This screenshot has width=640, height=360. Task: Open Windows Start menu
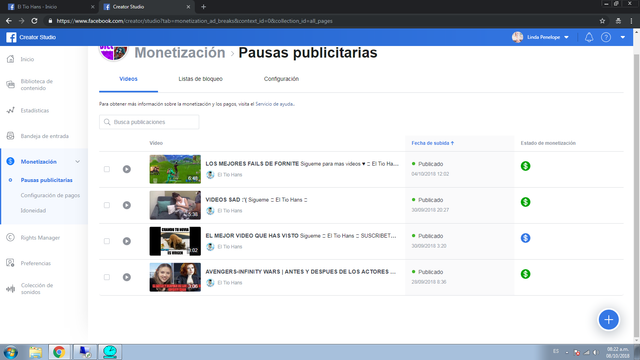(x=11, y=352)
